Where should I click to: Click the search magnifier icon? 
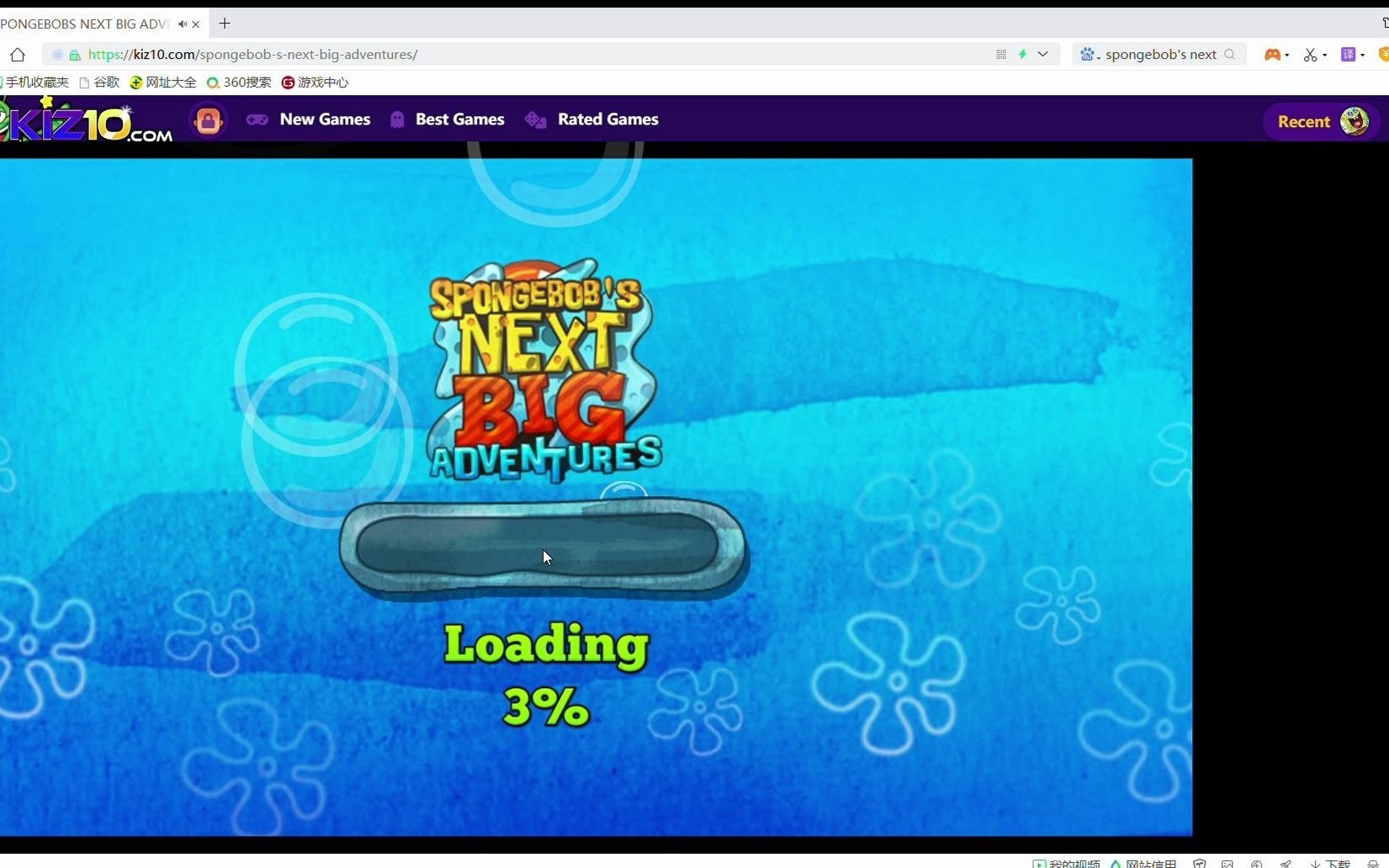tap(1230, 54)
